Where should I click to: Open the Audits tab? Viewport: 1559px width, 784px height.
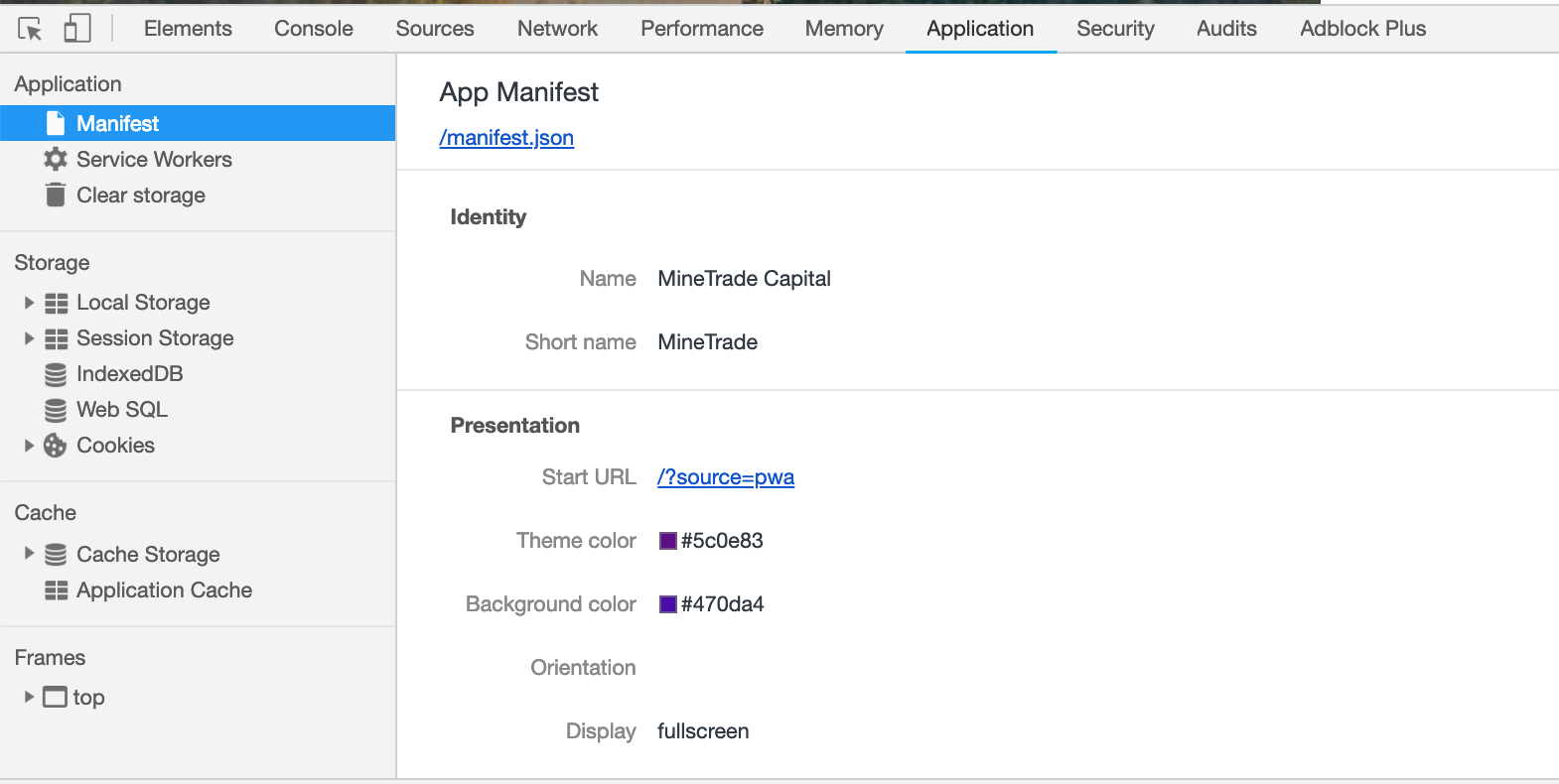pos(1226,29)
